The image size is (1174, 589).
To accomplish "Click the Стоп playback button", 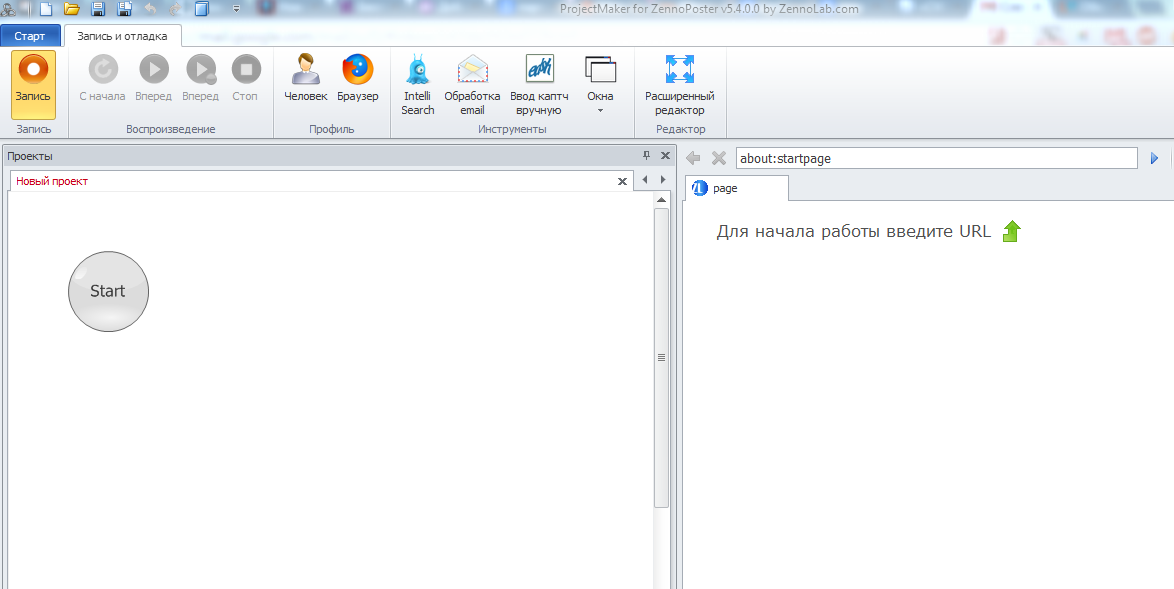I will coord(246,79).
